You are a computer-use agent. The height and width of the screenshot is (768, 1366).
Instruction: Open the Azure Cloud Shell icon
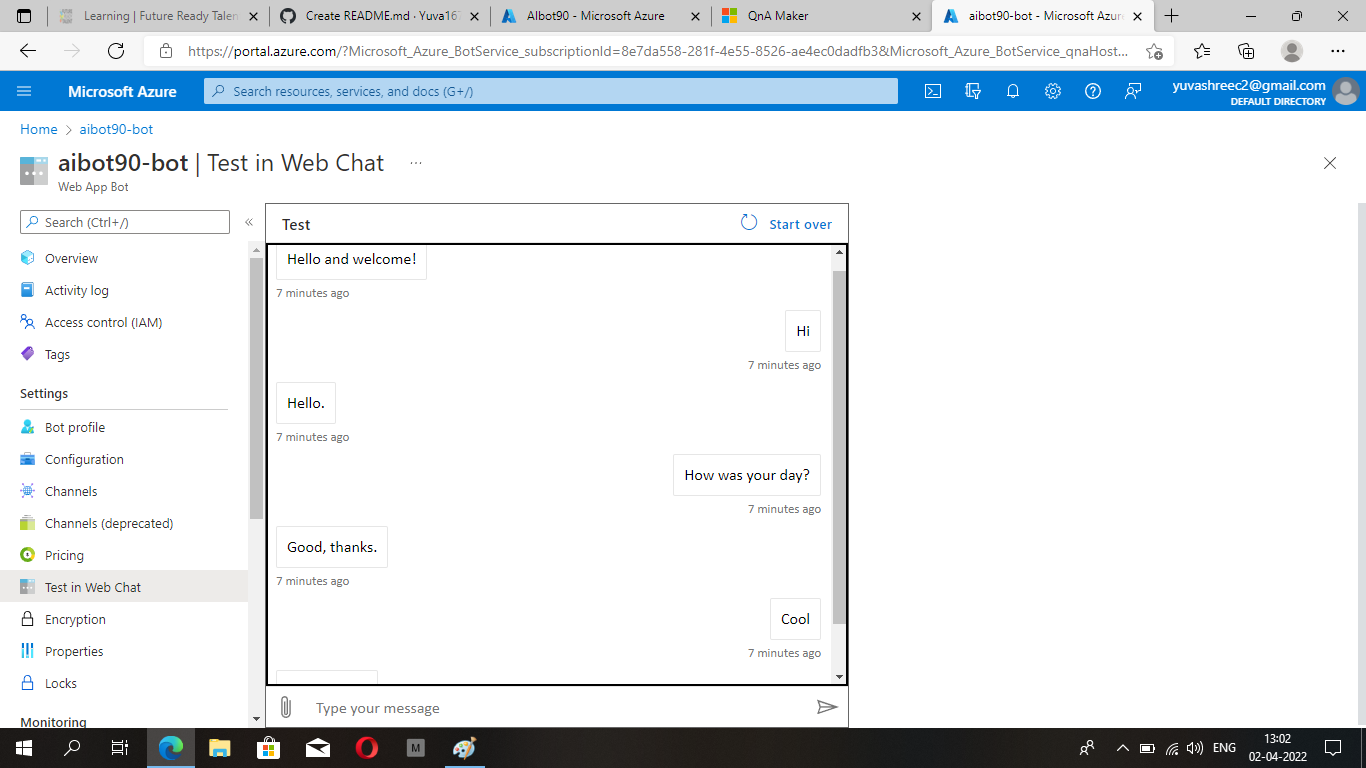click(x=932, y=91)
